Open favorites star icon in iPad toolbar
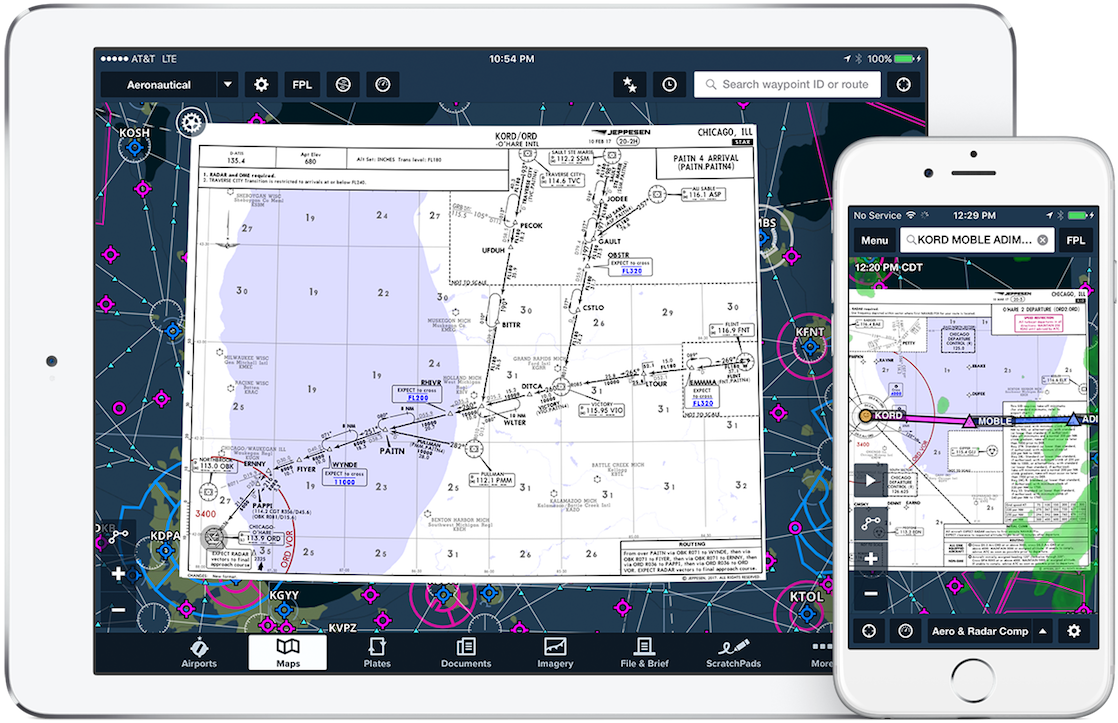This screenshot has height=723, width=1118. click(x=630, y=85)
